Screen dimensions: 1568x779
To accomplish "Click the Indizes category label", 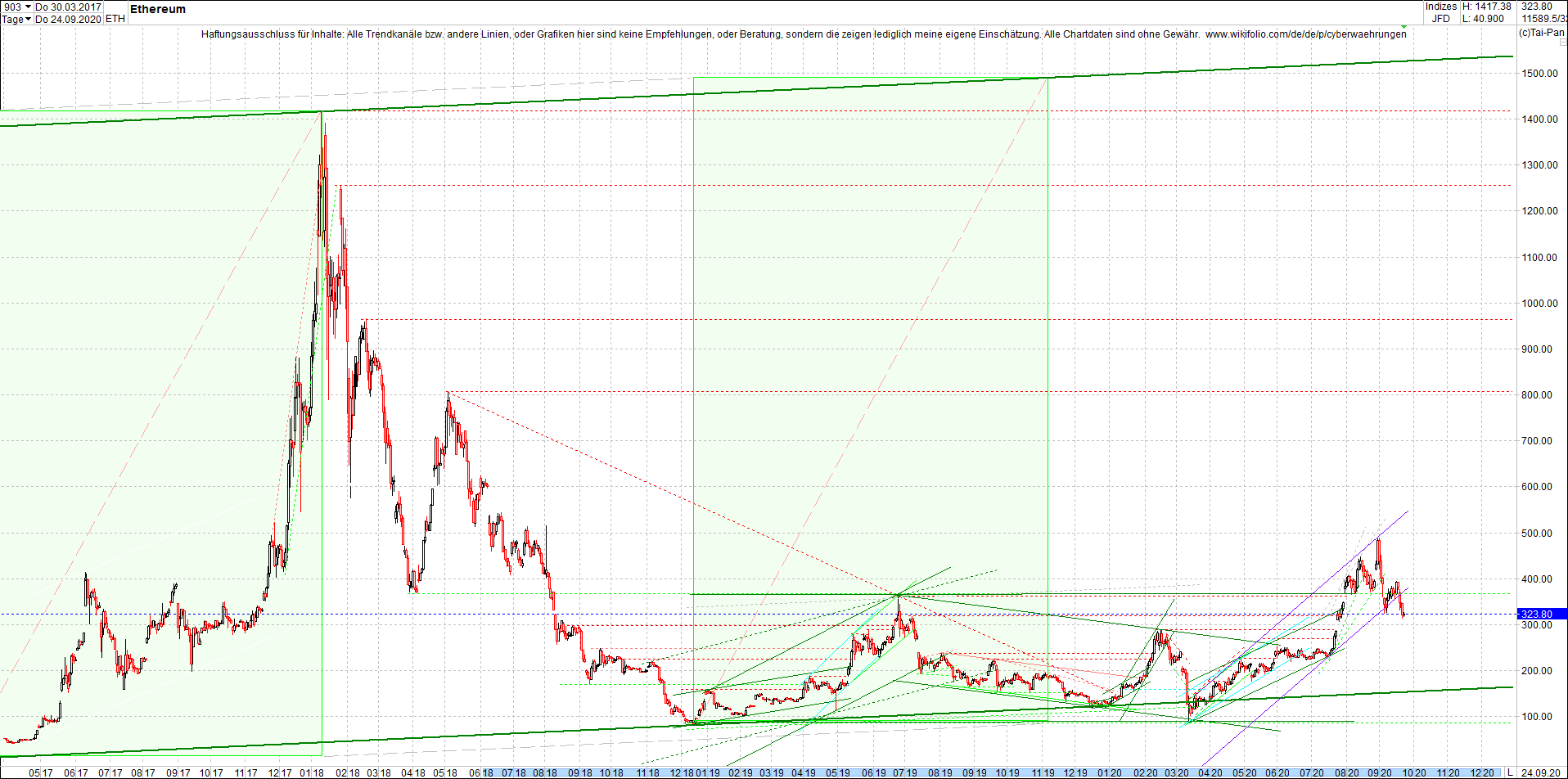I will pyautogui.click(x=1441, y=7).
